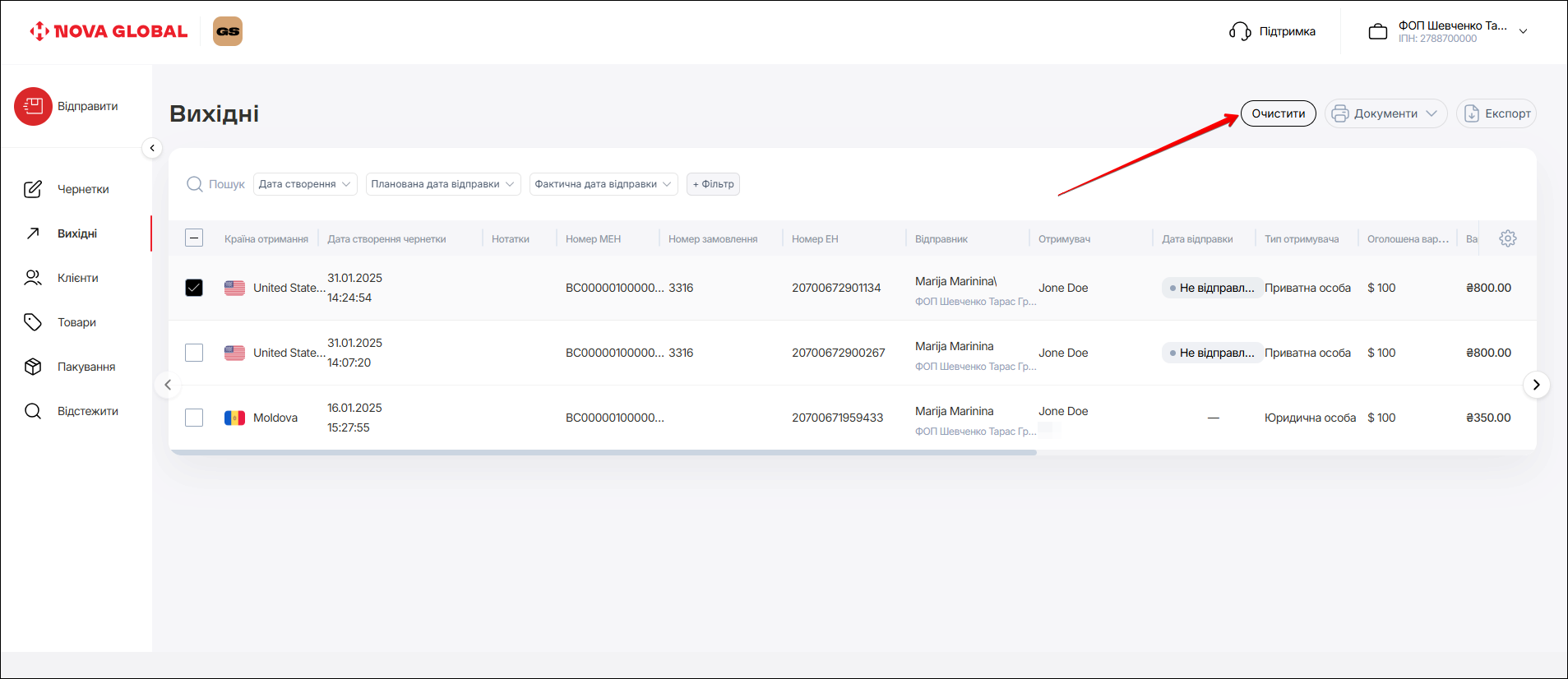Collapse the sidebar with the chevron button
1568x679 pixels.
(x=152, y=148)
